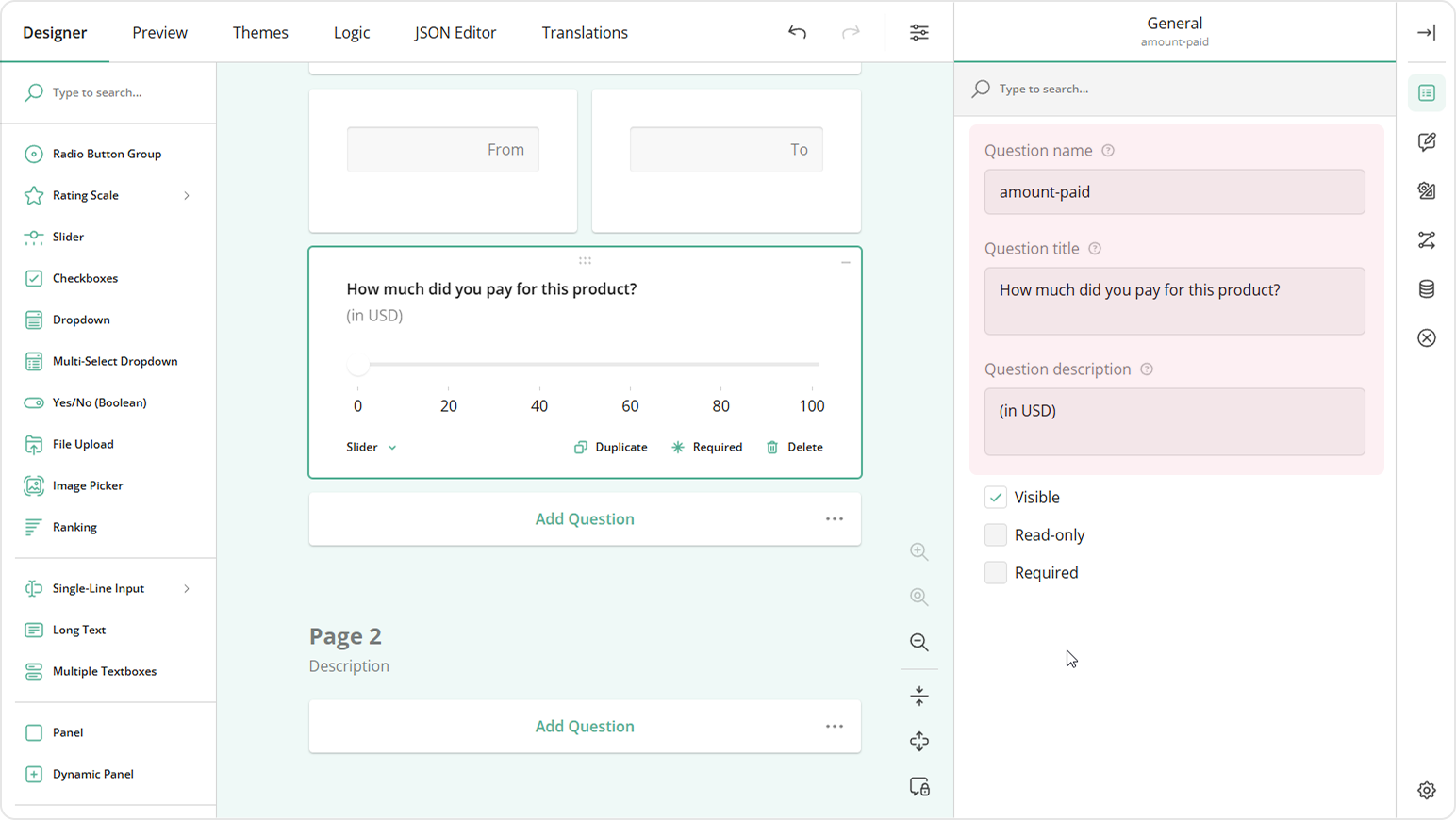Choose the Image Picker question type
The width and height of the screenshot is (1456, 820).
(87, 485)
